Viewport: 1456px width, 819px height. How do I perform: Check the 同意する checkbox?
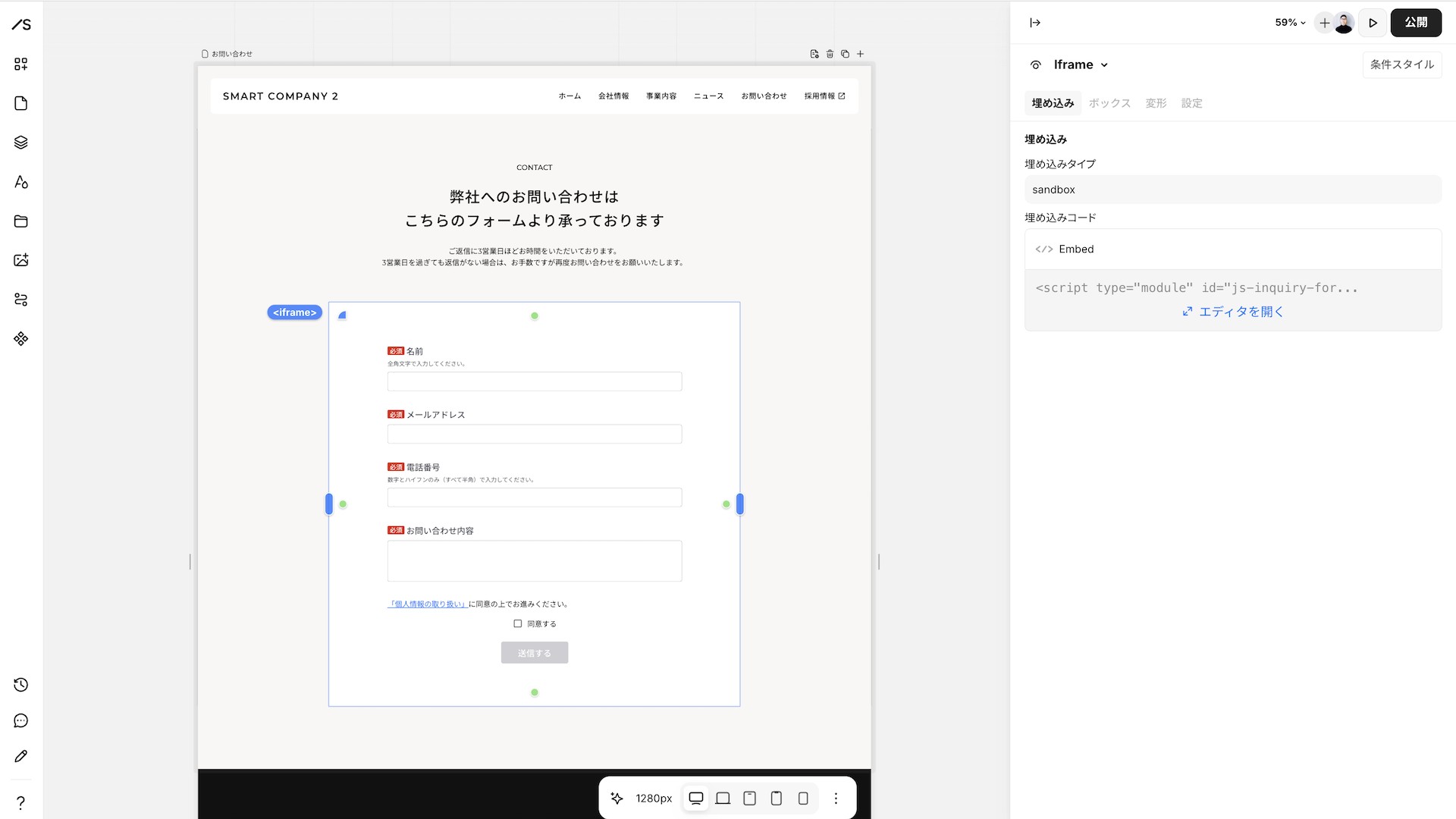coord(518,623)
